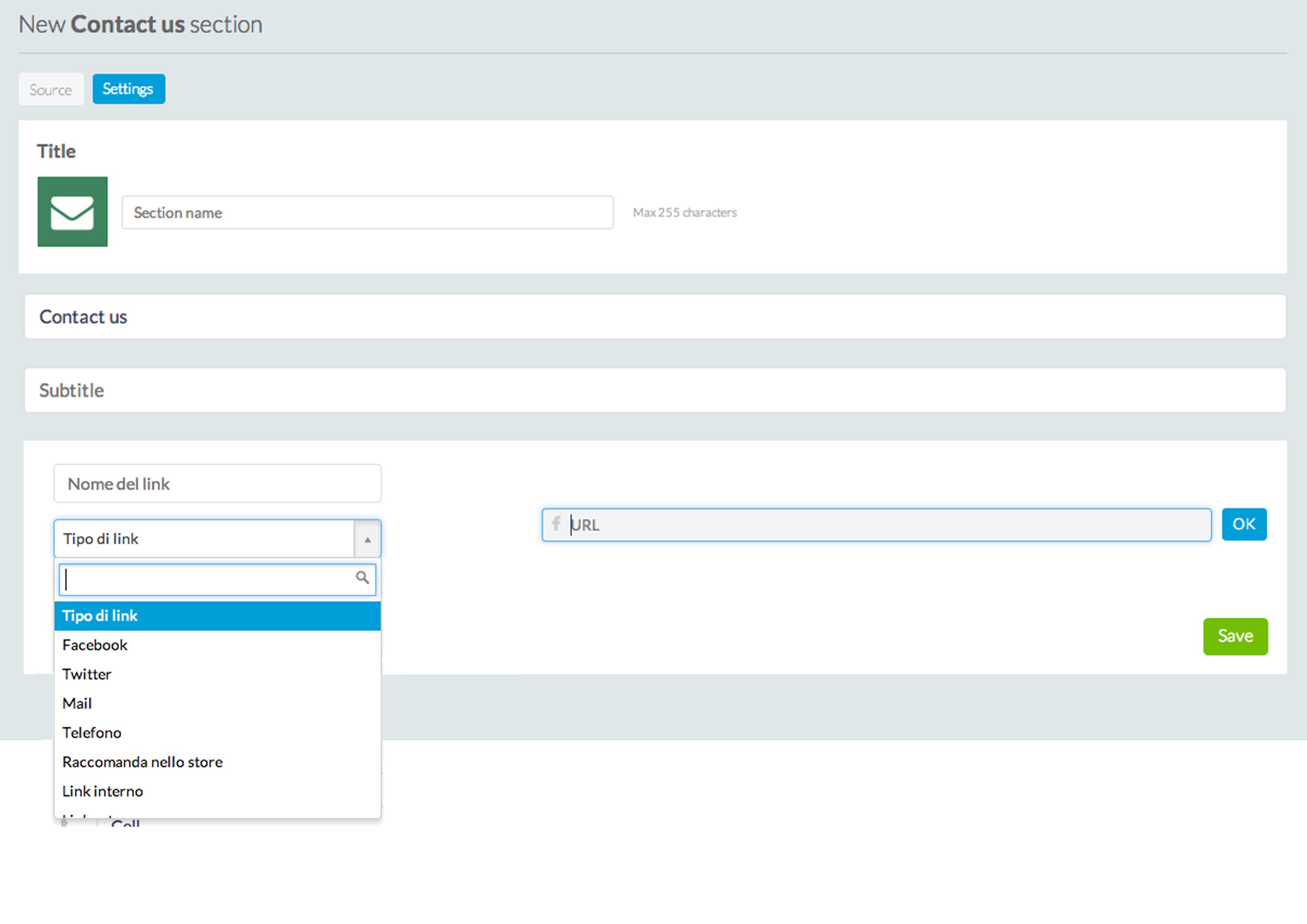Focus the Section name input field
Image resolution: width=1307 pixels, height=924 pixels.
click(x=367, y=212)
